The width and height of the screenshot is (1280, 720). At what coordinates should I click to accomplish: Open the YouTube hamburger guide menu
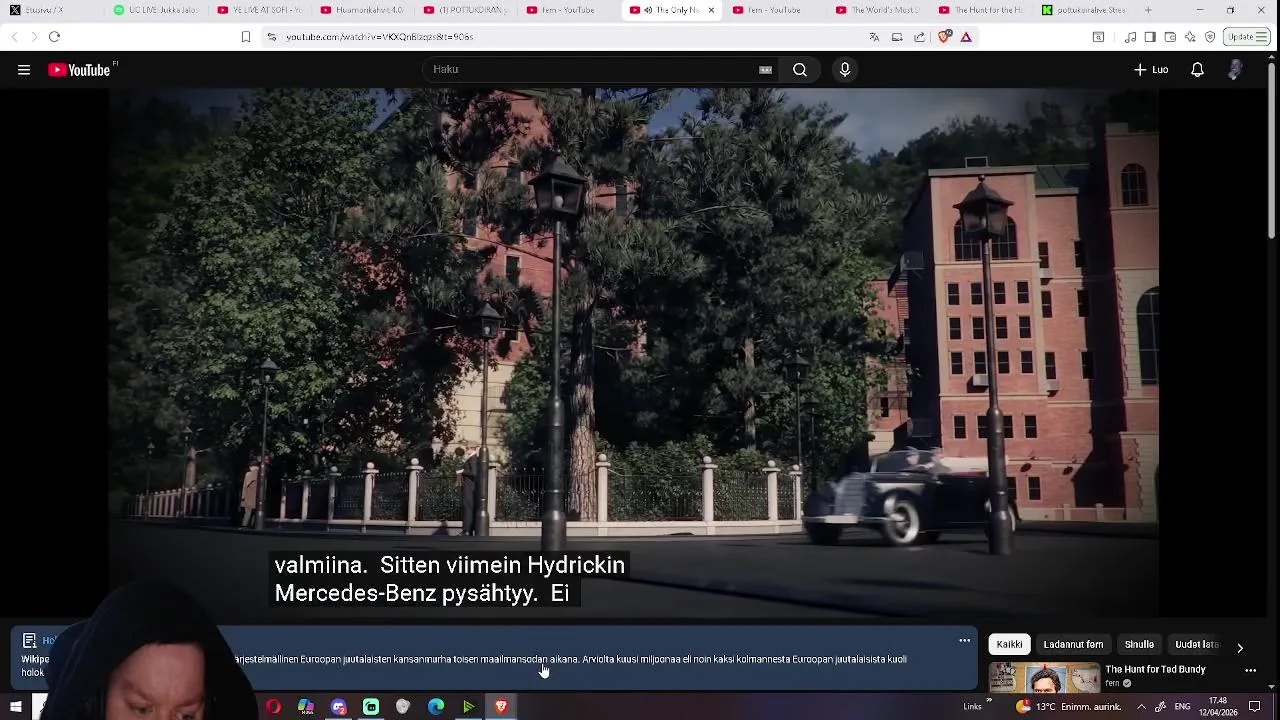point(24,70)
